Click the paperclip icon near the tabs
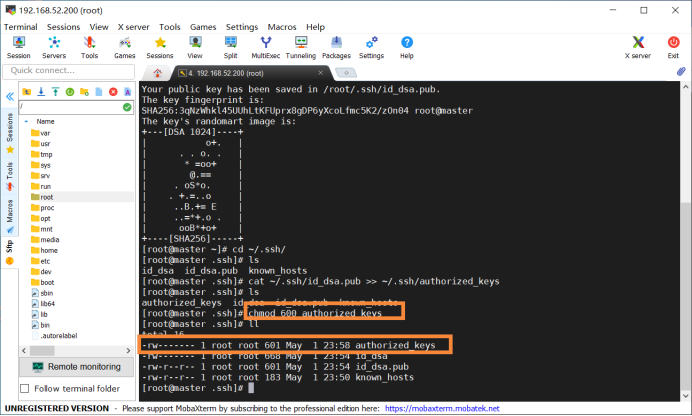The image size is (692, 416). (681, 71)
